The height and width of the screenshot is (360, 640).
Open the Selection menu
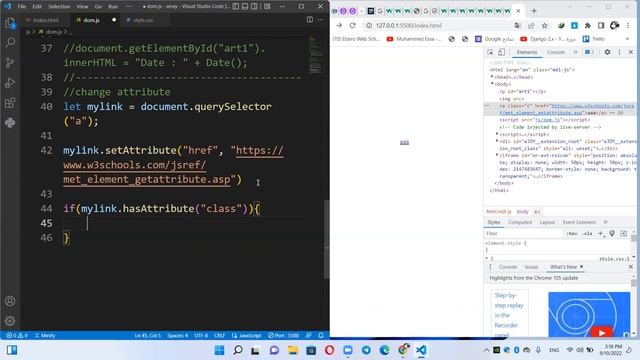point(59,7)
